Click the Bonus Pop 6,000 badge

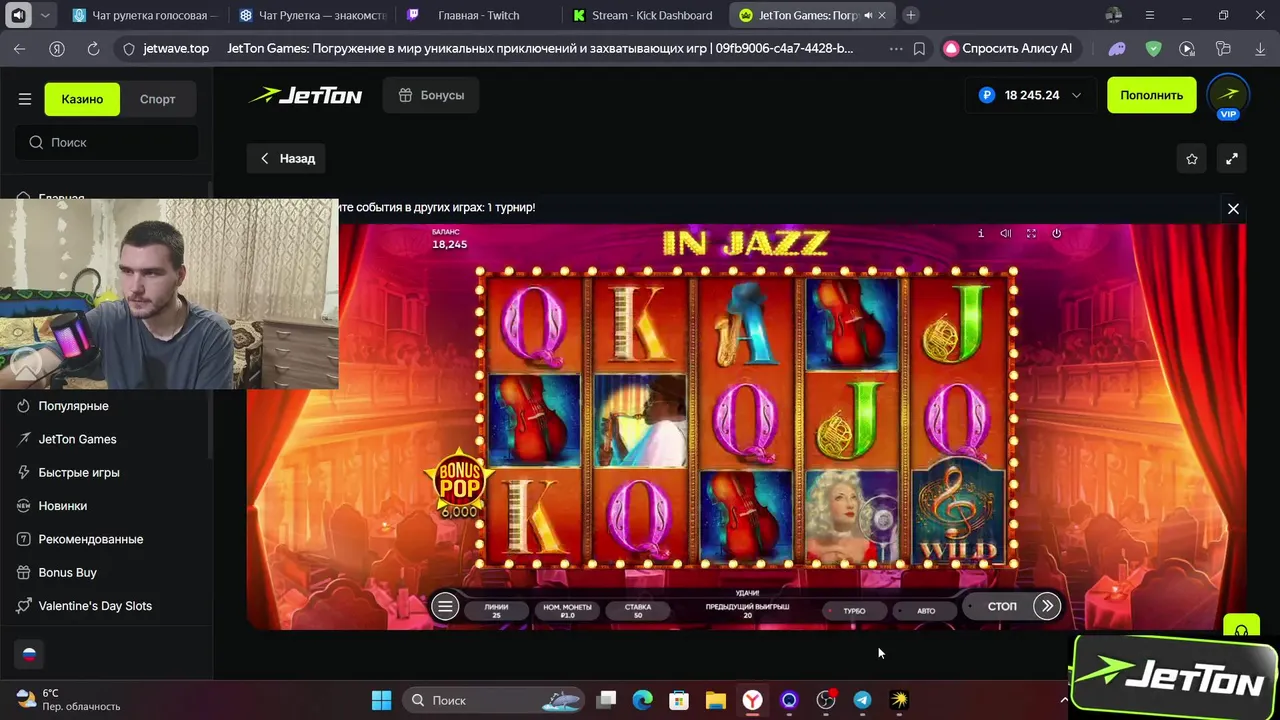pos(458,485)
